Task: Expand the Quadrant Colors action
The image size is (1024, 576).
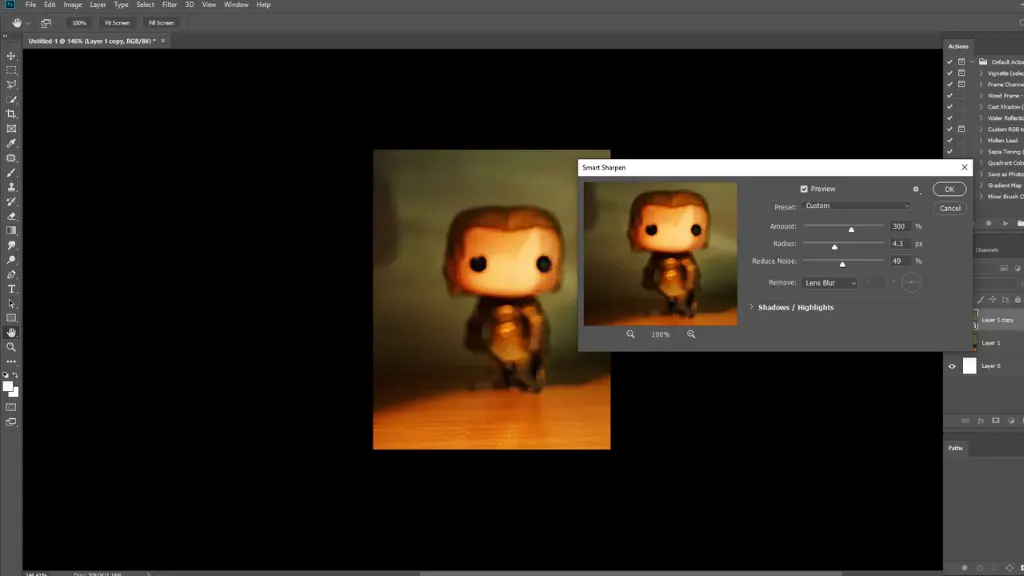Action: coord(981,163)
